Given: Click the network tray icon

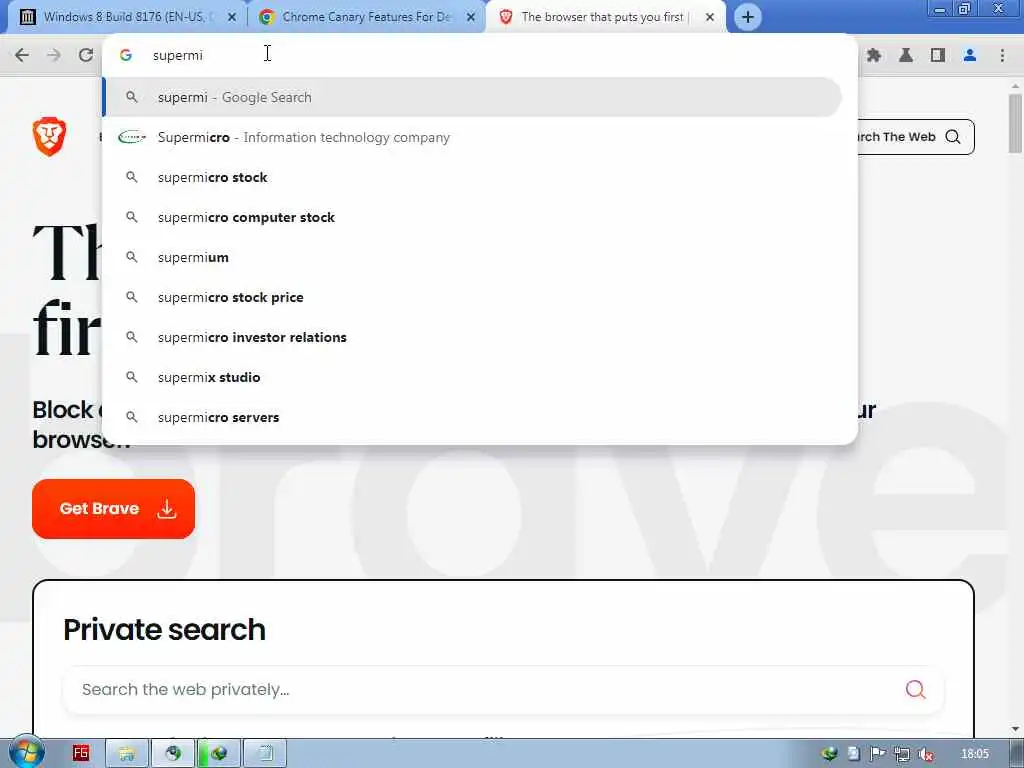Looking at the screenshot, I should point(902,754).
